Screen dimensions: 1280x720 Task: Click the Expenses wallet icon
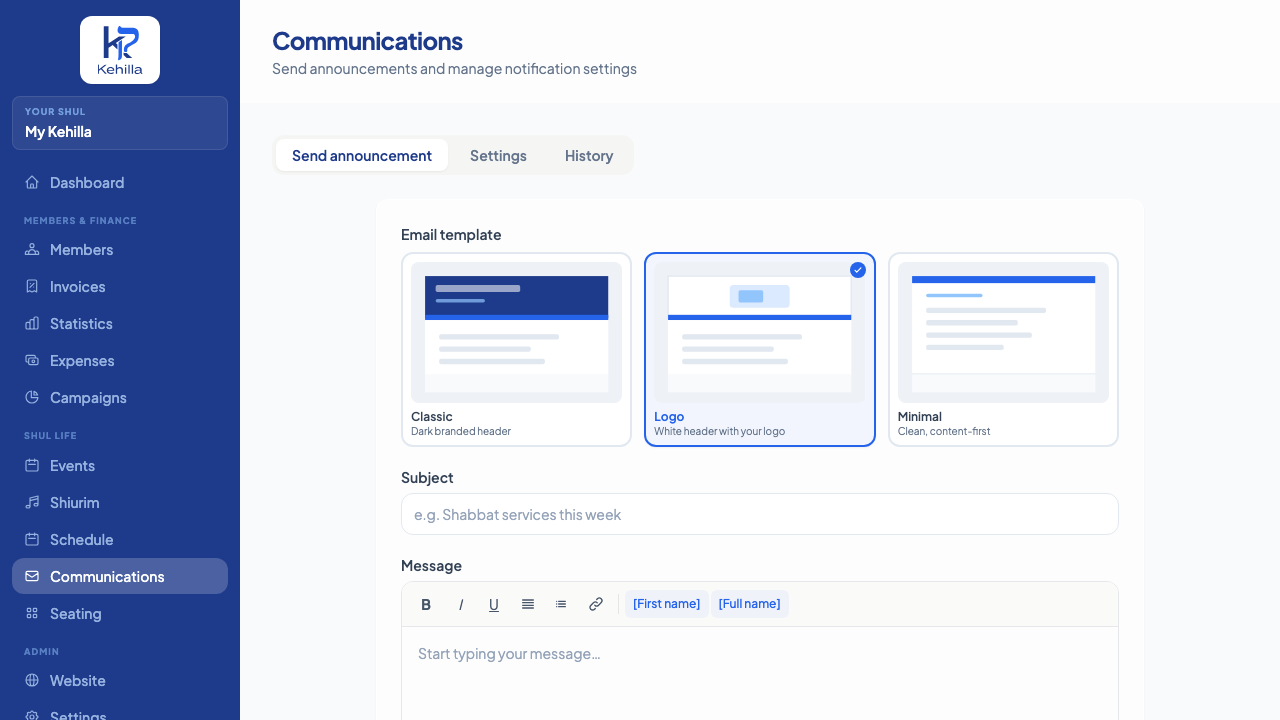32,360
